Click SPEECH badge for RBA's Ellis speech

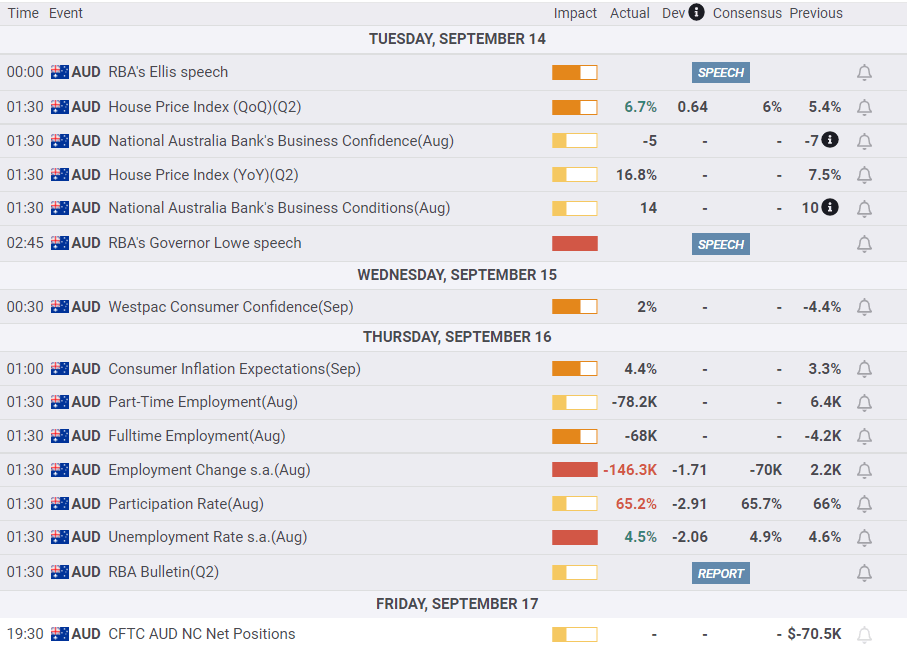721,72
